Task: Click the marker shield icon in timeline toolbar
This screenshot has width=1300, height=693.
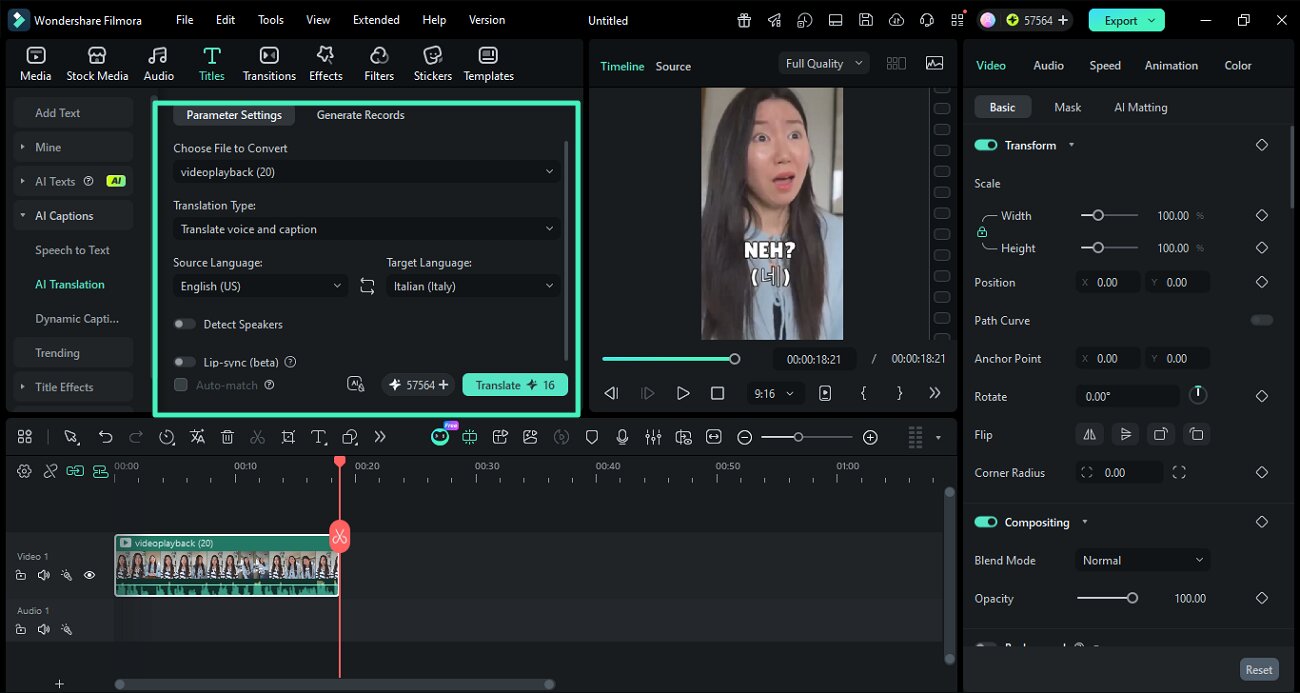Action: coord(592,437)
